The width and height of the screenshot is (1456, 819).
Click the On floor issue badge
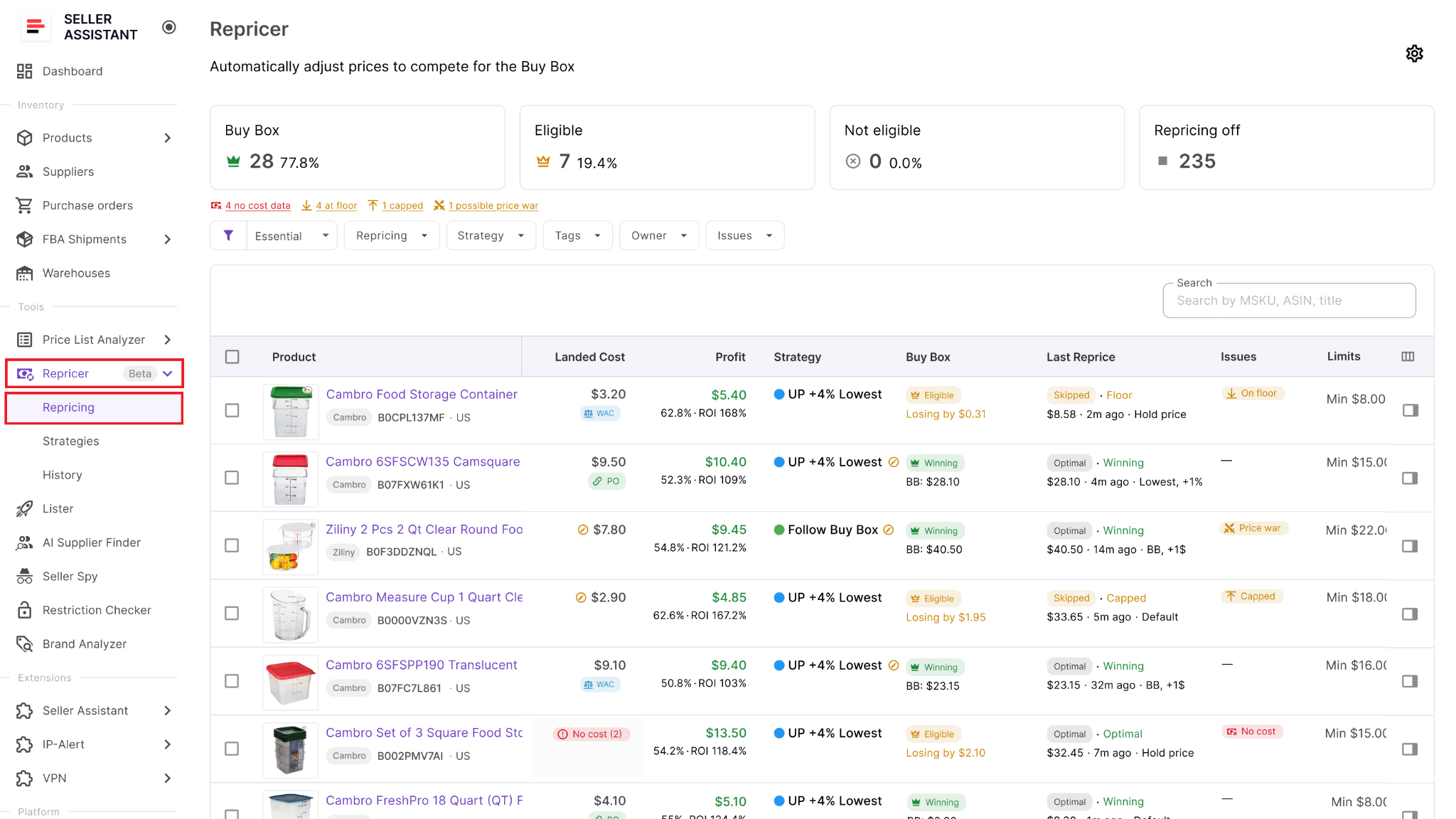1253,393
